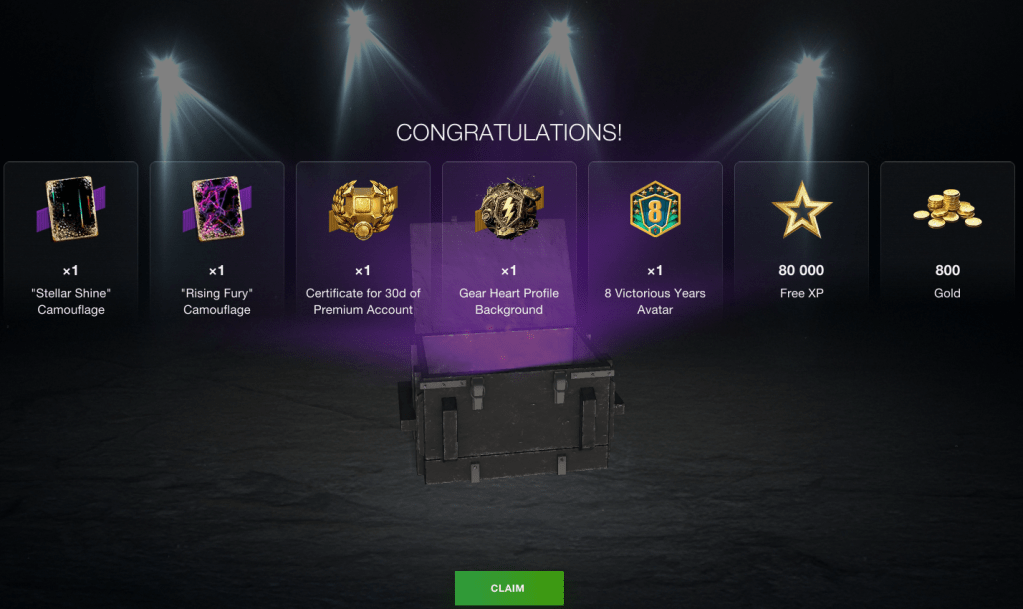Screen dimensions: 1023x609
Task: Click the x1 count under avatar badge
Action: (655, 270)
